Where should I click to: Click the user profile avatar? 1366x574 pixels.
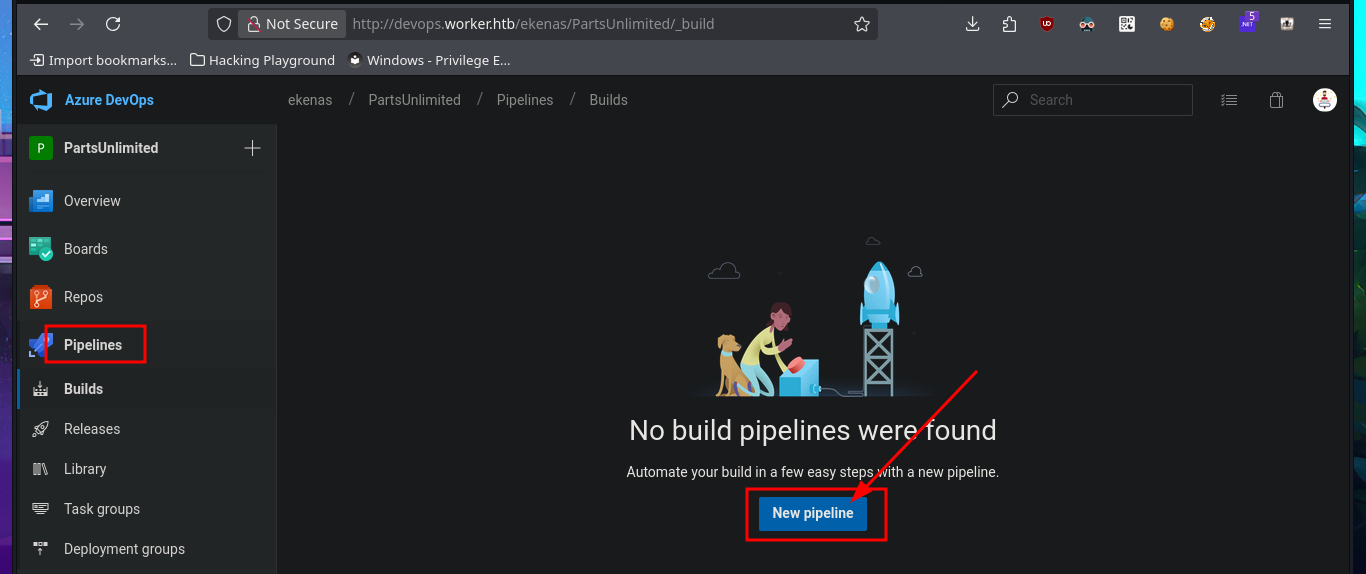point(1324,100)
